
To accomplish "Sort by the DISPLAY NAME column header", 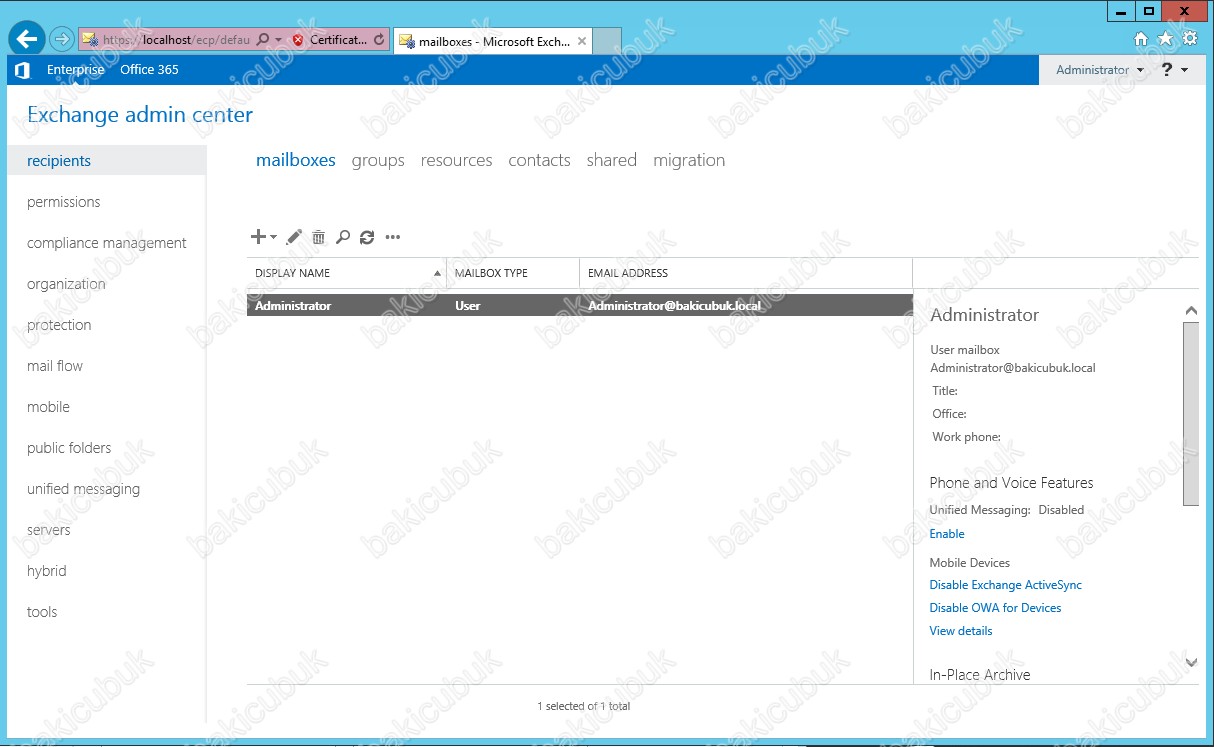I will [x=346, y=273].
